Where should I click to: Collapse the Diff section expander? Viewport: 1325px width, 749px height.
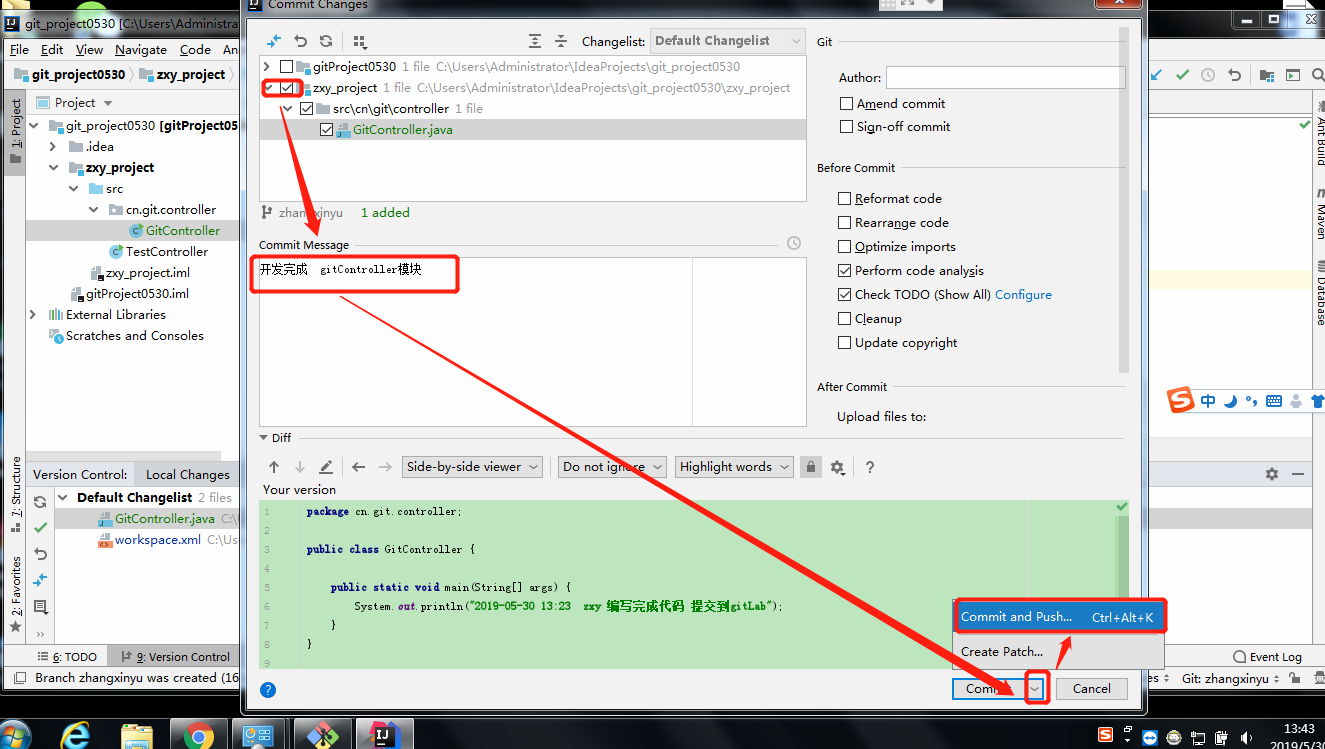point(264,438)
